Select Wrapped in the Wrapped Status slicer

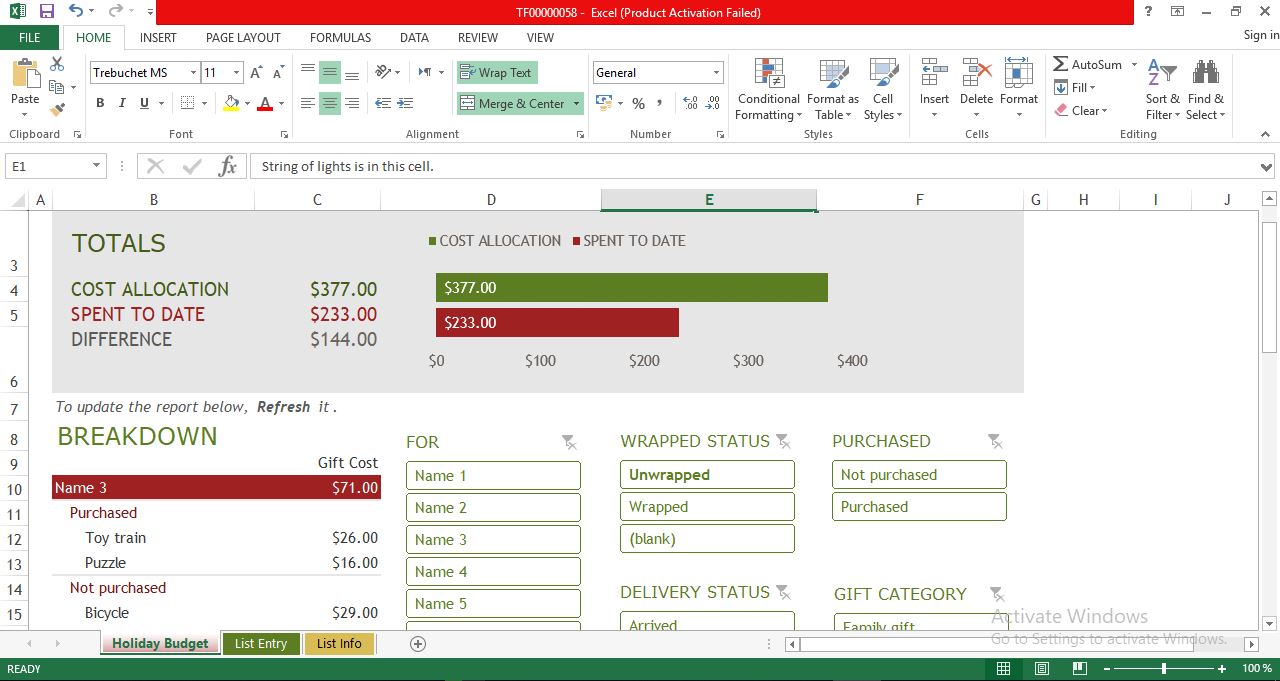click(707, 506)
